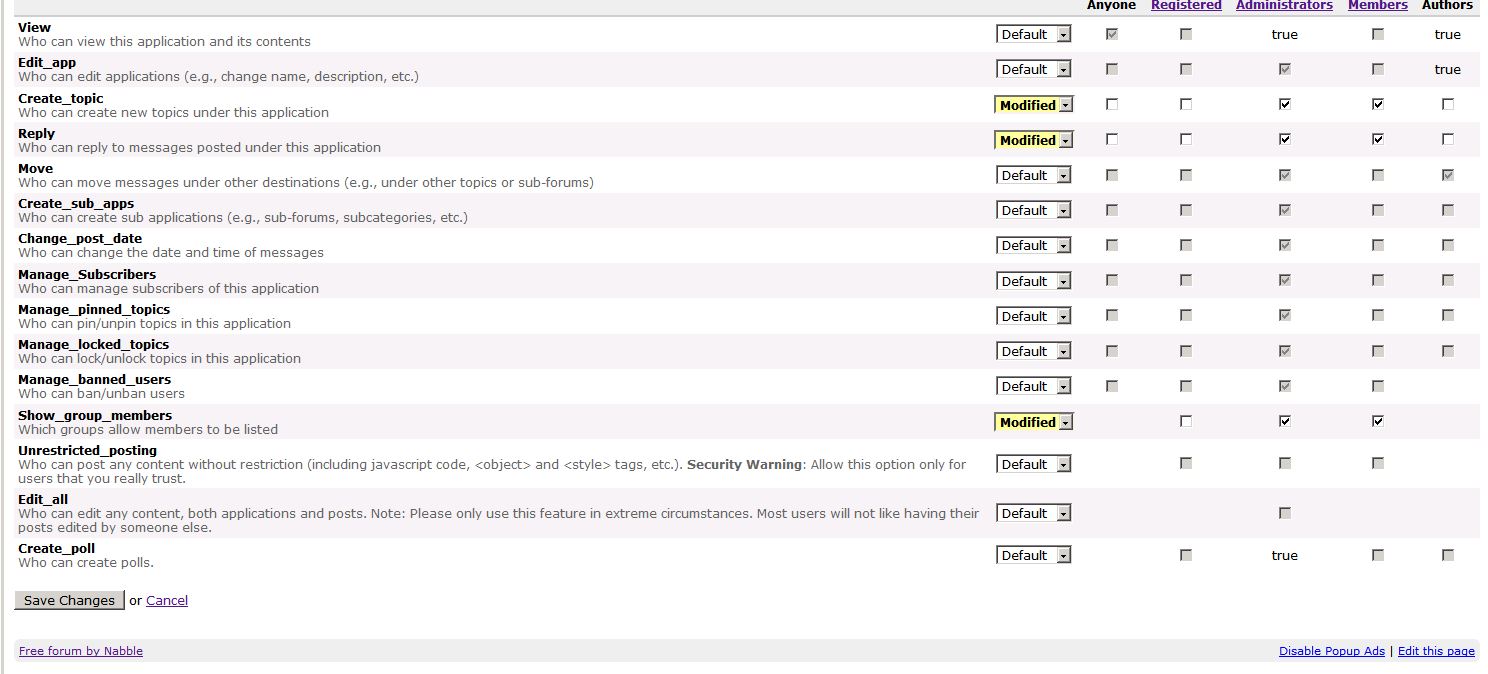The image size is (1488, 674).
Task: Expand the Unrestricted_posting dropdown
Action: pos(1034,464)
